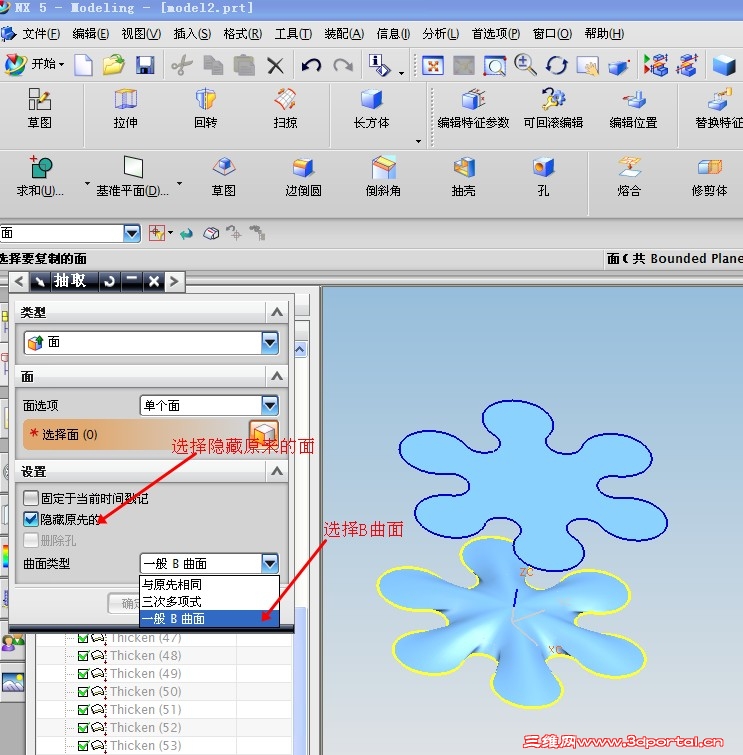Toggle the Thicken (51) feature checkbox
The image size is (743, 755).
pos(83,710)
